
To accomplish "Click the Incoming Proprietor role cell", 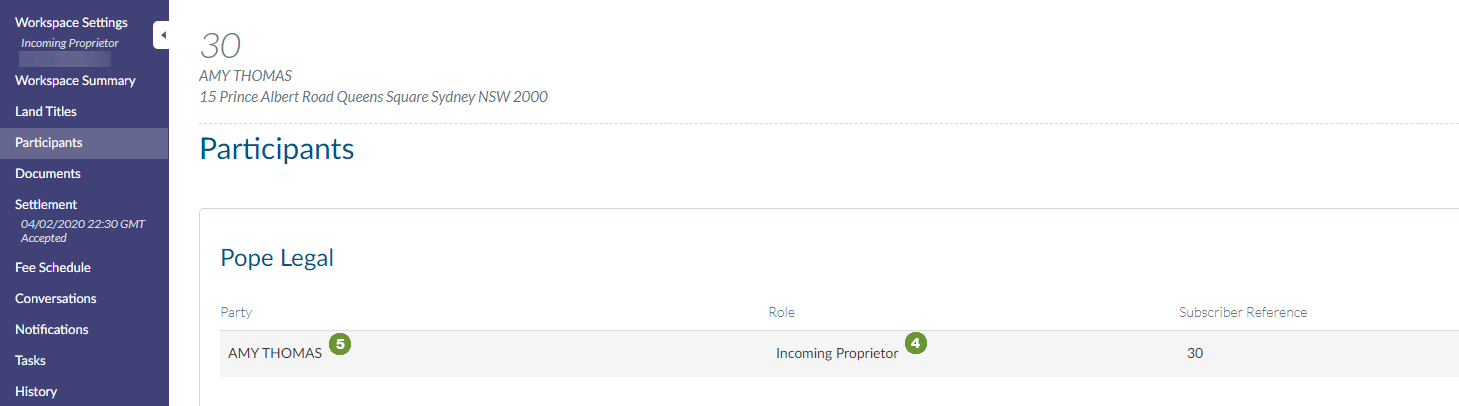I will [x=837, y=353].
